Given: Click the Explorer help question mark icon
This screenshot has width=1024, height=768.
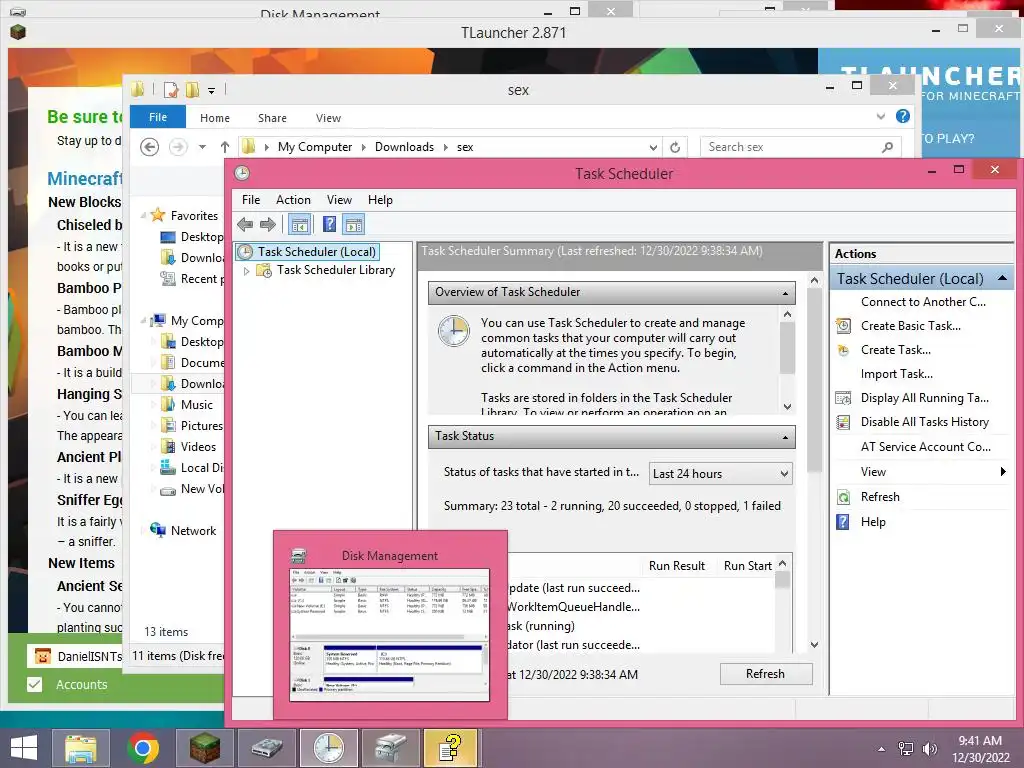Looking at the screenshot, I should point(903,116).
